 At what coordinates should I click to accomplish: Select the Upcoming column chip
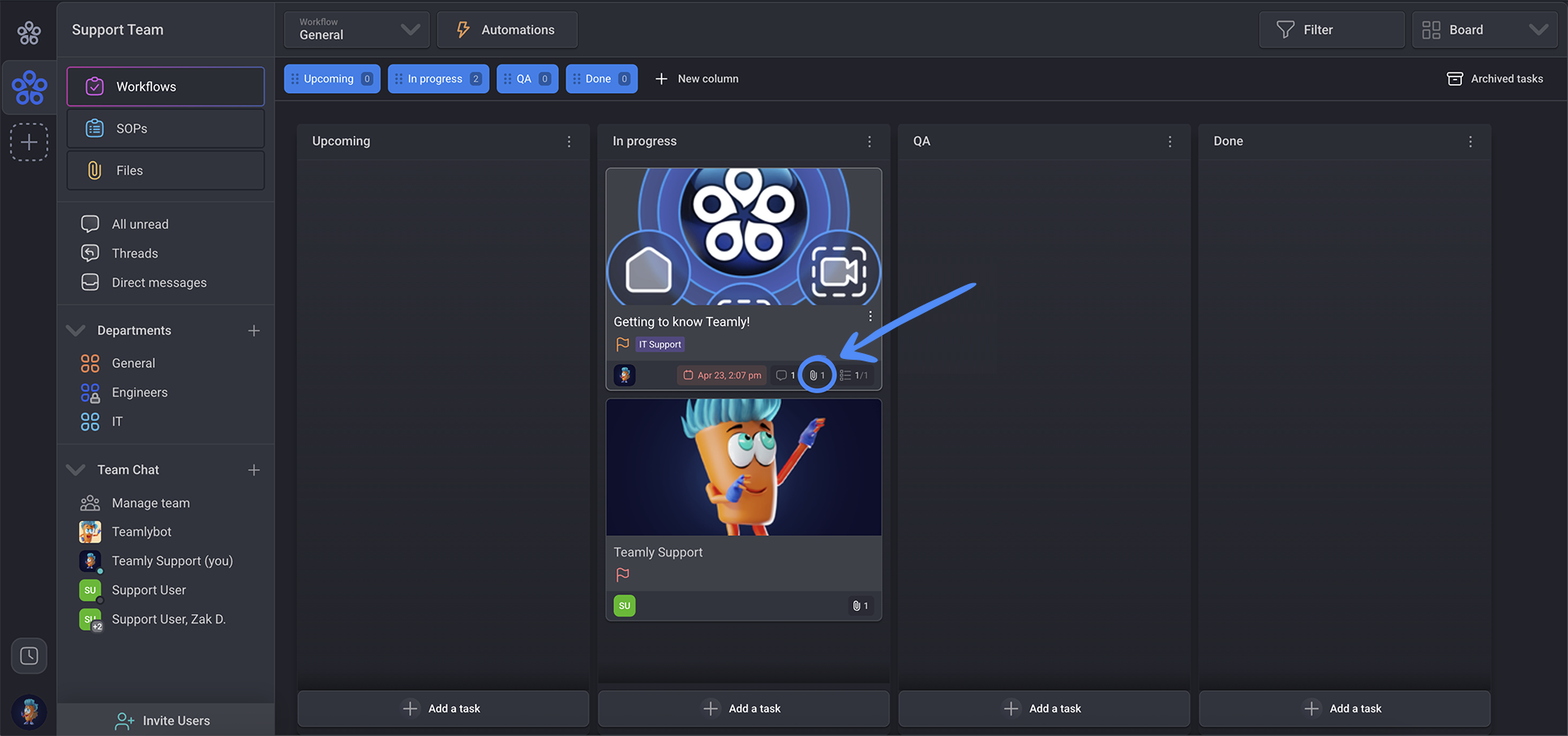(332, 79)
